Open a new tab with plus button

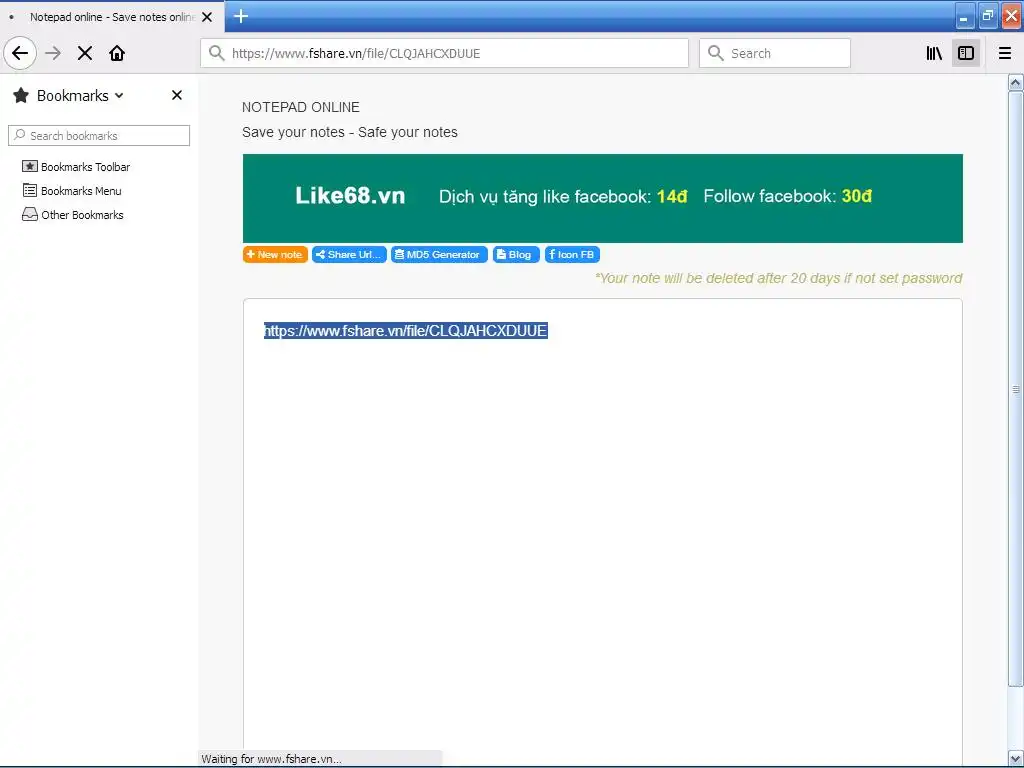240,16
